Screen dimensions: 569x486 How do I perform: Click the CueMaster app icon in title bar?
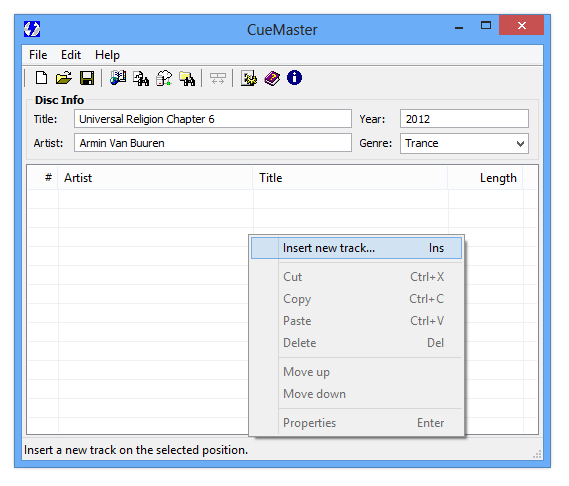click(x=32, y=29)
